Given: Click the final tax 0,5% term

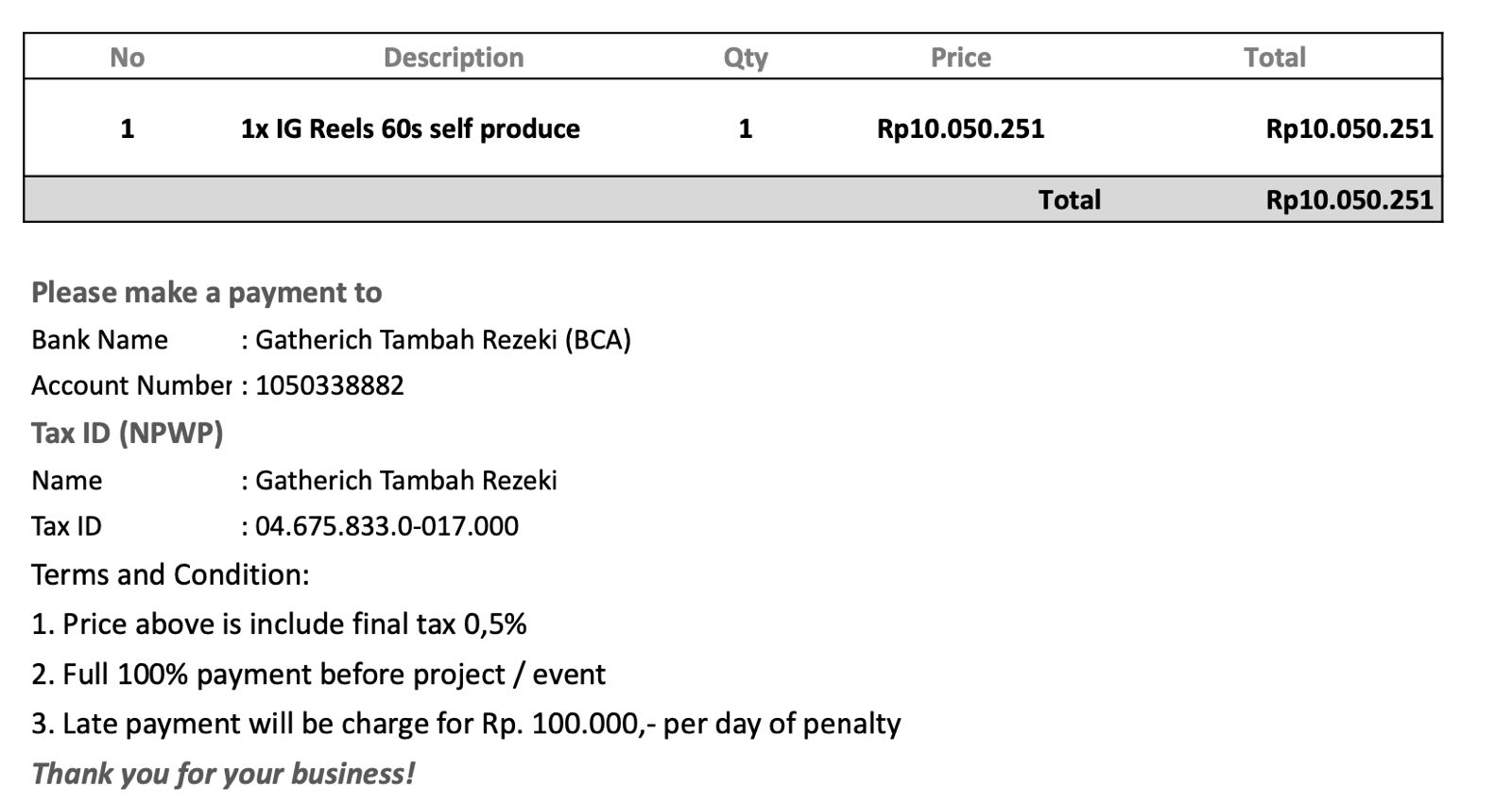Looking at the screenshot, I should 279,624.
